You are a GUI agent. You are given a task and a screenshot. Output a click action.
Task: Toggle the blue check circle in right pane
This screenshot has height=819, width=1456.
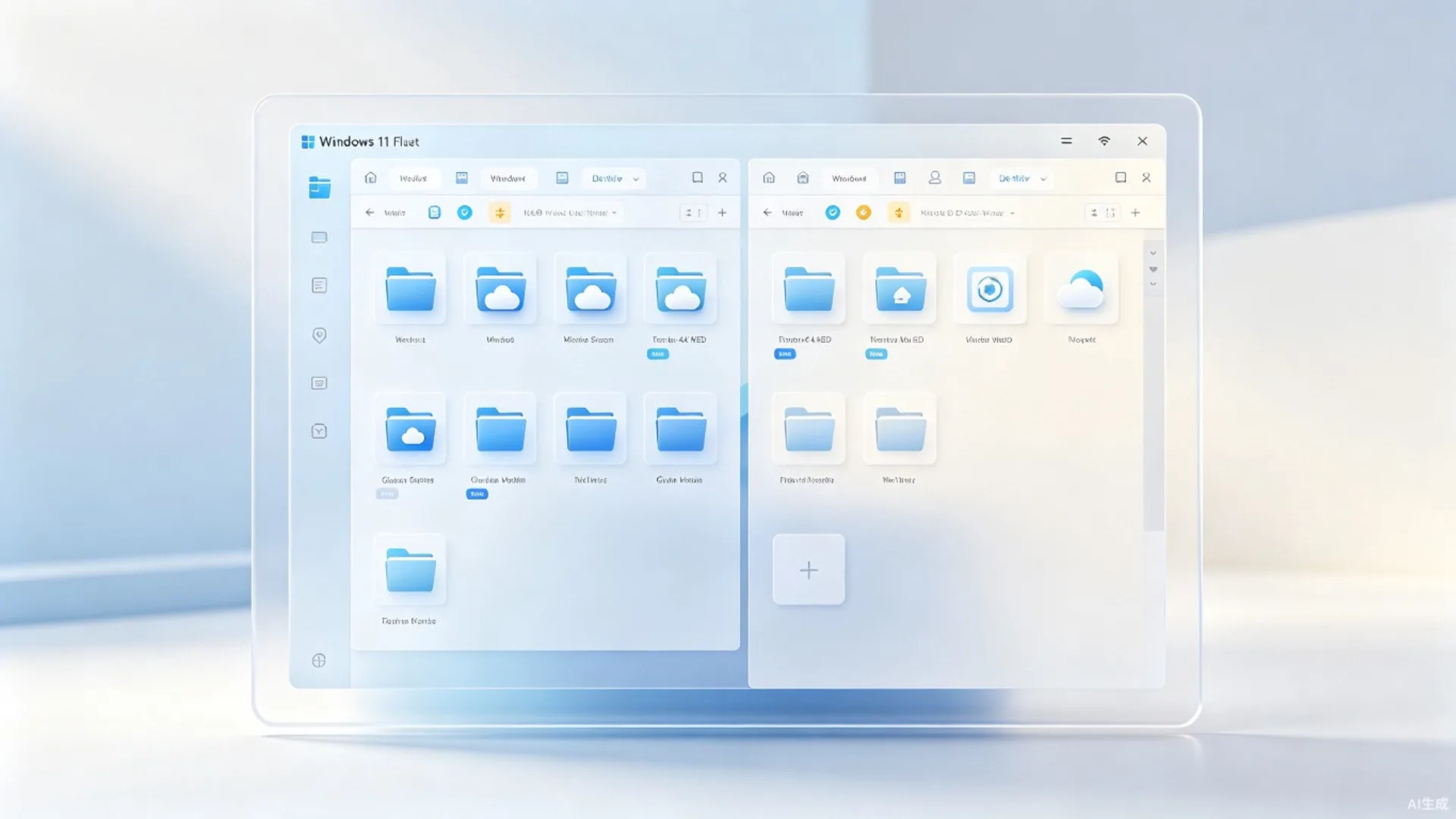click(x=833, y=212)
